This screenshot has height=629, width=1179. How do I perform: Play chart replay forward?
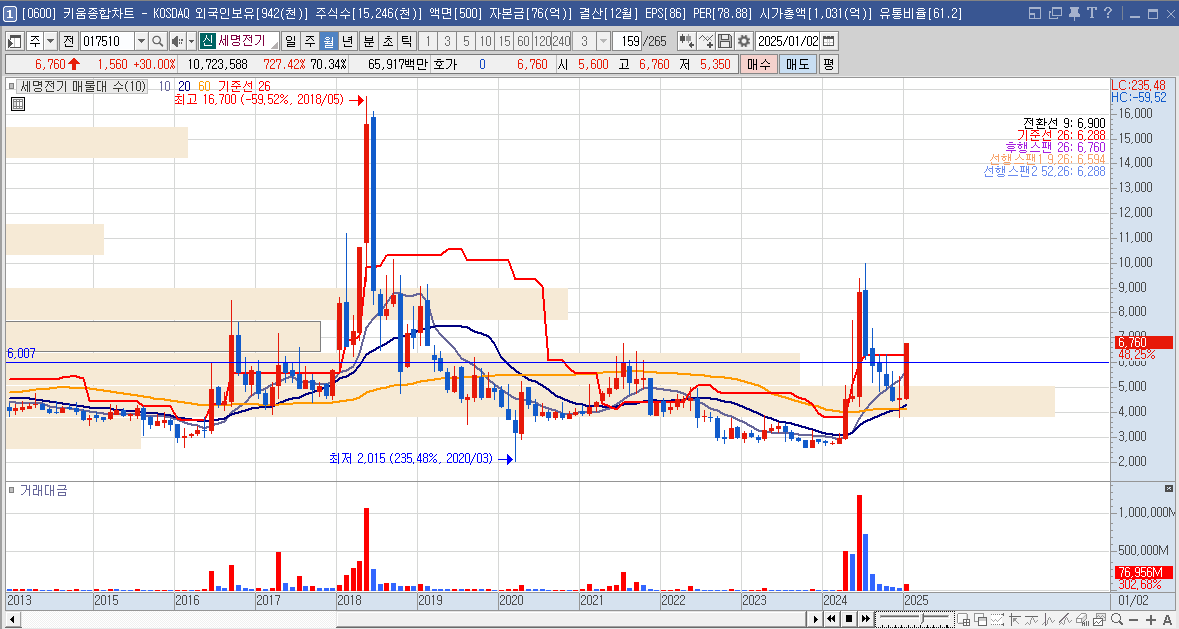click(x=815, y=619)
